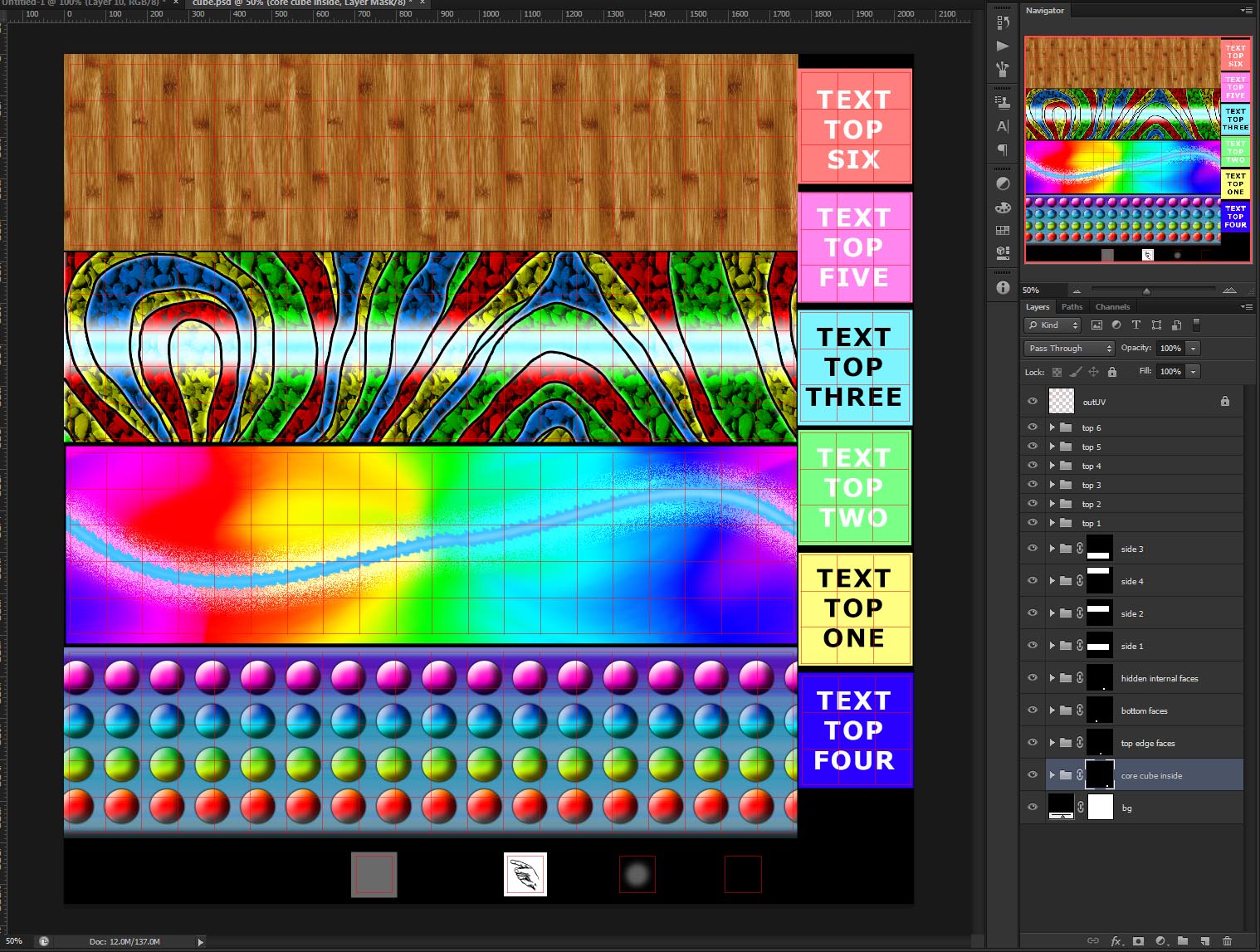Filter layers by adjustment layers icon
The image size is (1260, 952).
[1116, 325]
